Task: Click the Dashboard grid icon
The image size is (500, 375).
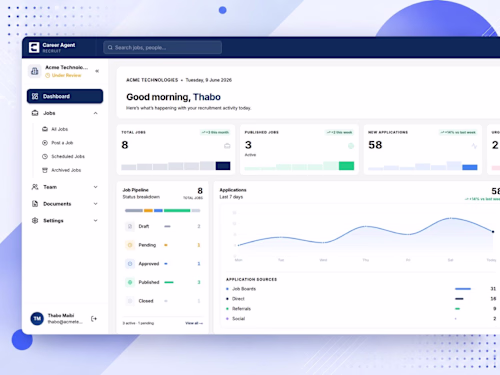Action: 35,96
